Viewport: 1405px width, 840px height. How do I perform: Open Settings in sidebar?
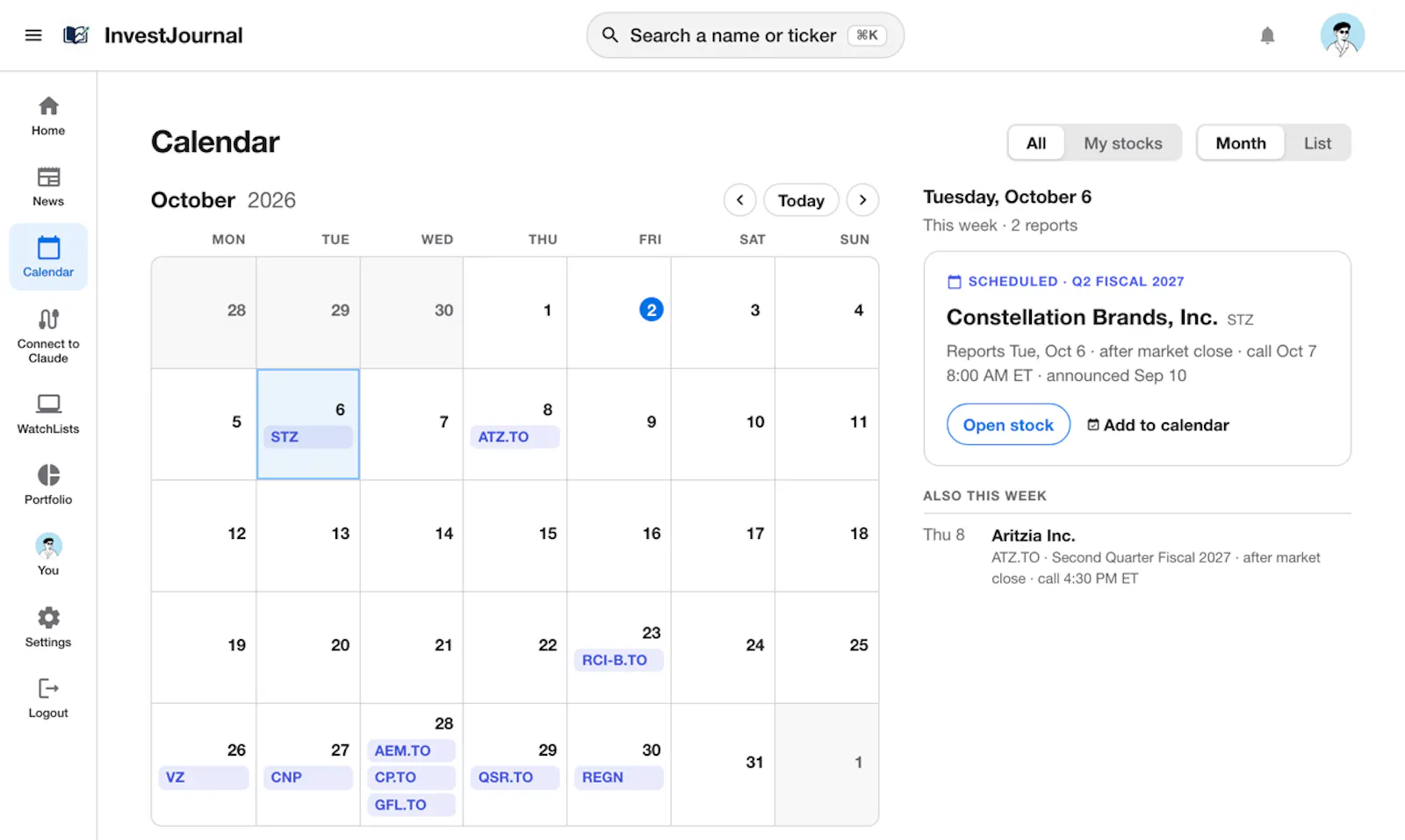[x=48, y=628]
